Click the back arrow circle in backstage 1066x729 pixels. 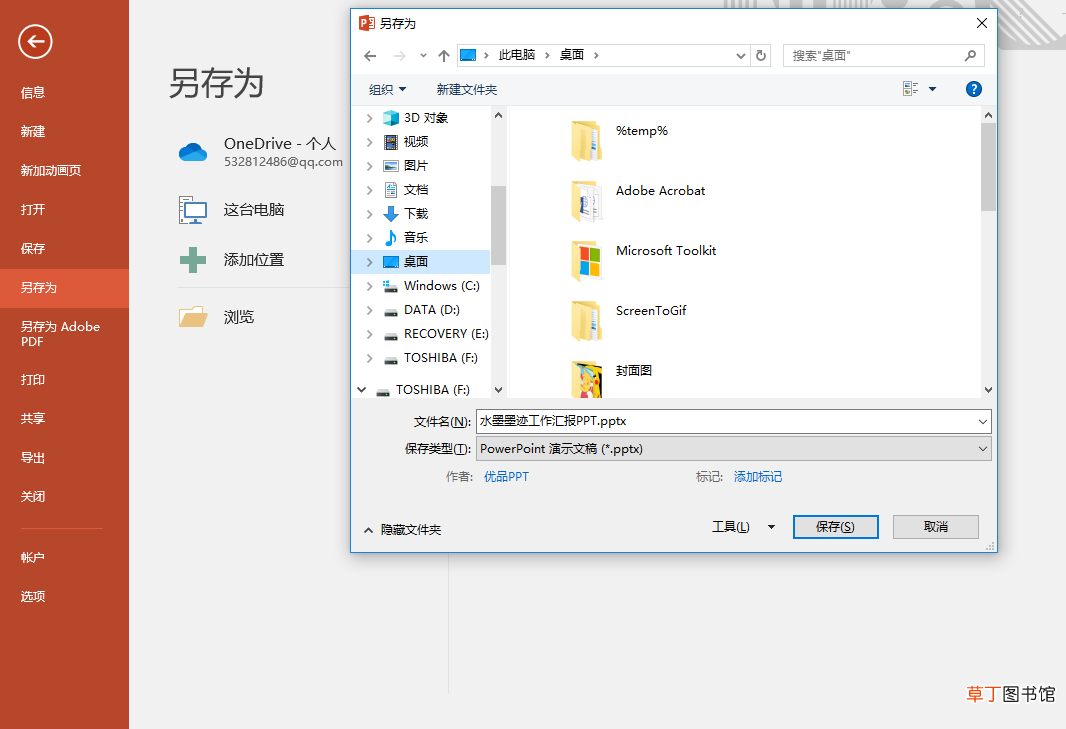click(x=35, y=41)
